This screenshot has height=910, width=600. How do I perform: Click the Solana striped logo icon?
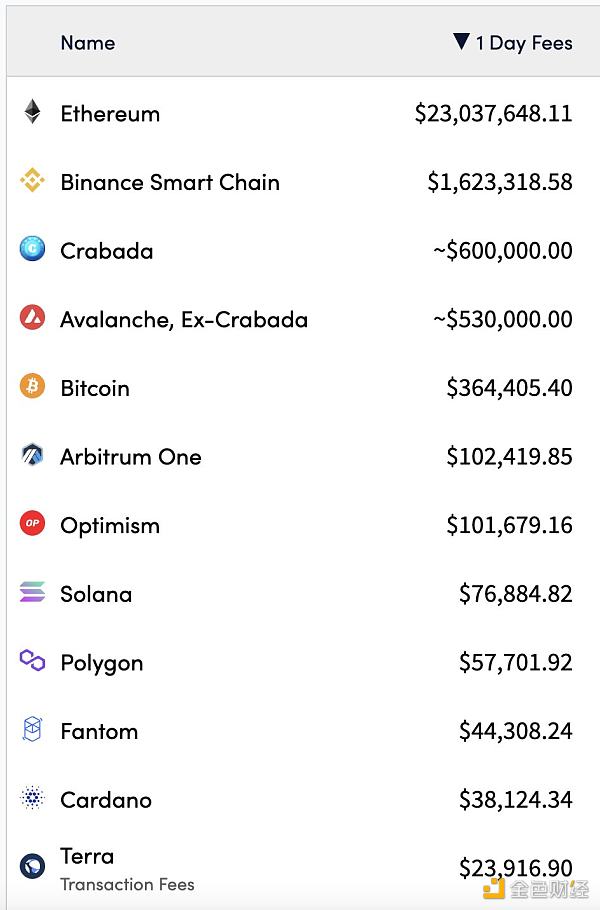33,593
